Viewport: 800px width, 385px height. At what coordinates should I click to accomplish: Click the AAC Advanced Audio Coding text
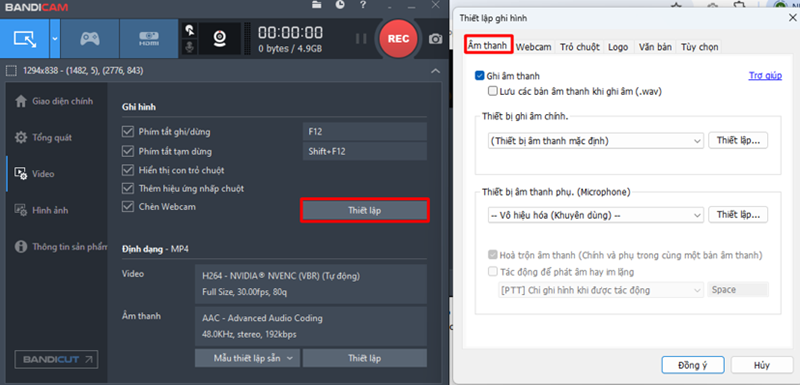coord(262,318)
